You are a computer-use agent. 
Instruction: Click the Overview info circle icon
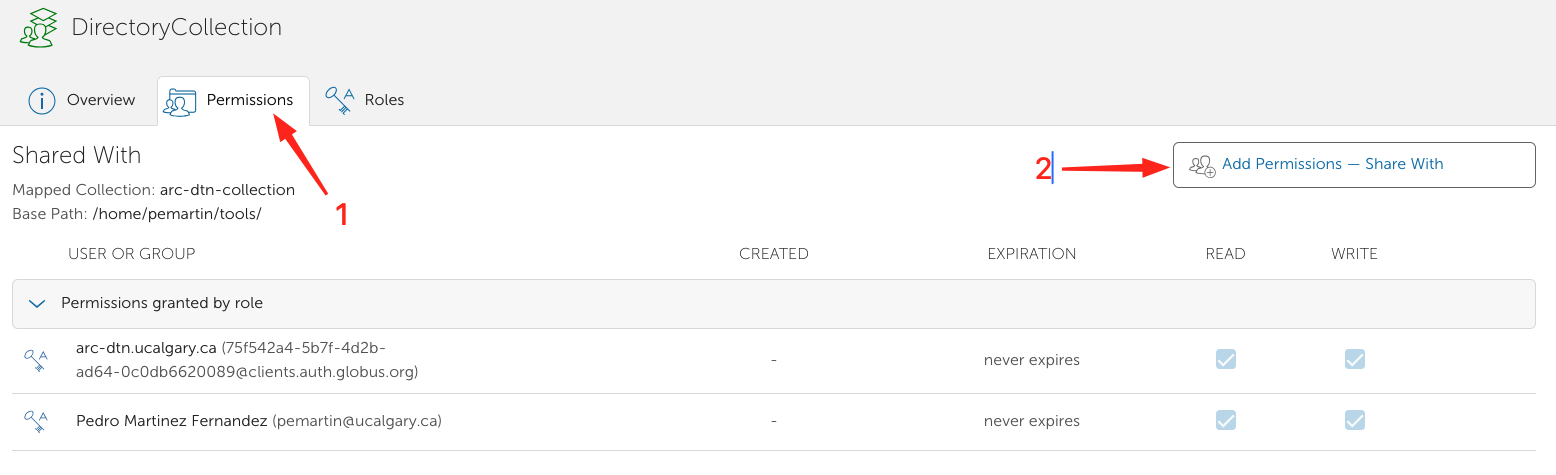click(42, 101)
